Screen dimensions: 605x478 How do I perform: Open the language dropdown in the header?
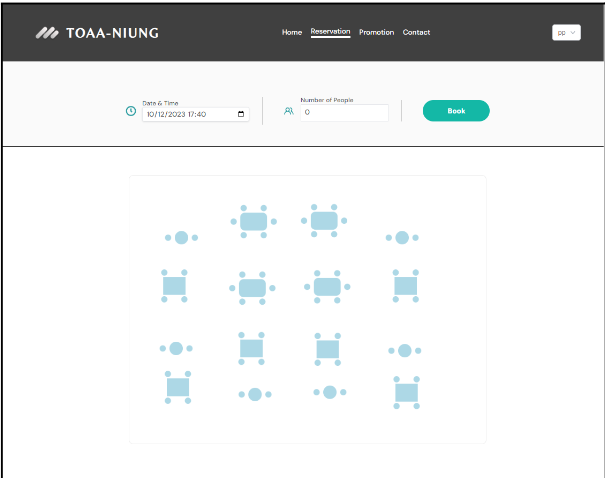566,33
